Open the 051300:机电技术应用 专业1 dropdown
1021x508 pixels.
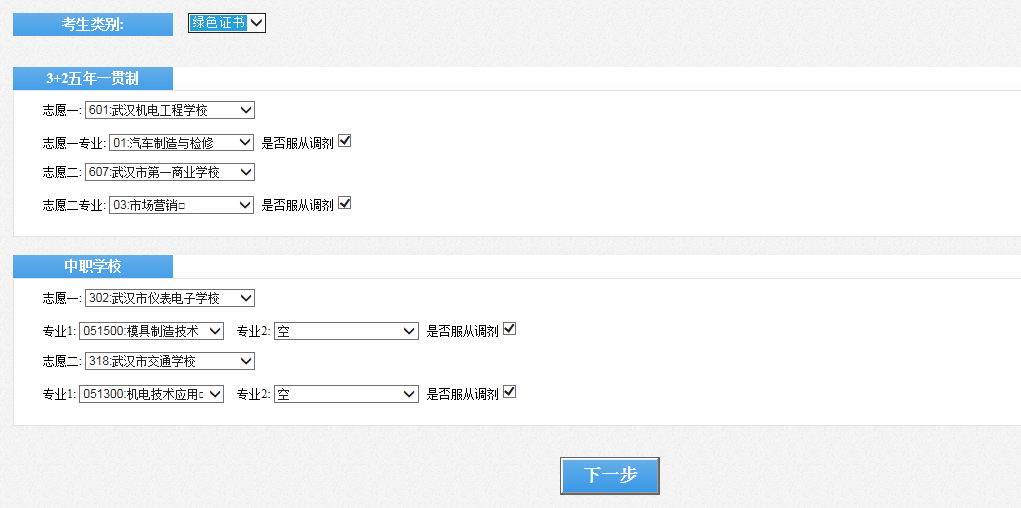tap(151, 395)
